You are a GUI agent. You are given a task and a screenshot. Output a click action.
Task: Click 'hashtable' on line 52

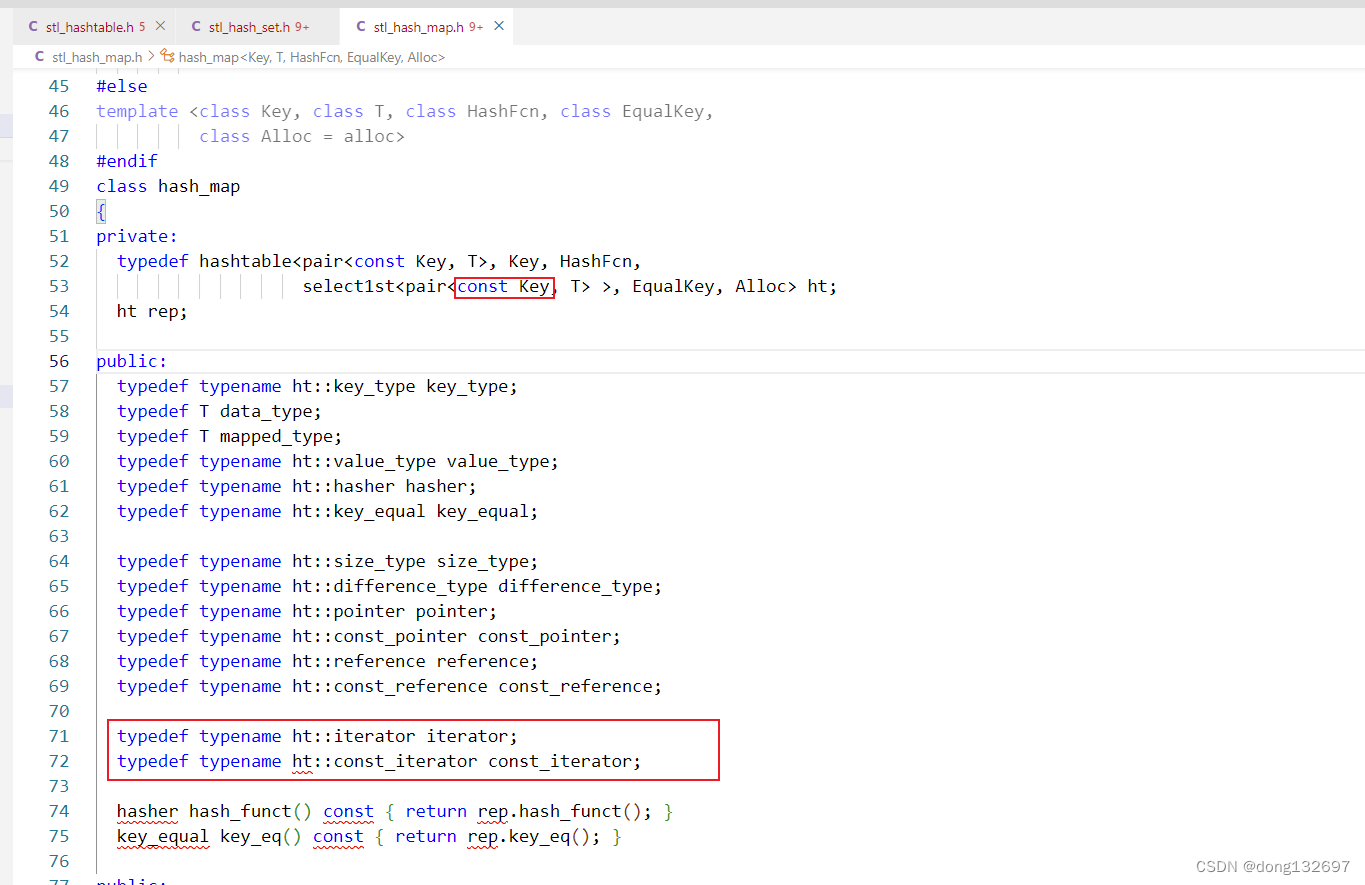click(x=245, y=261)
